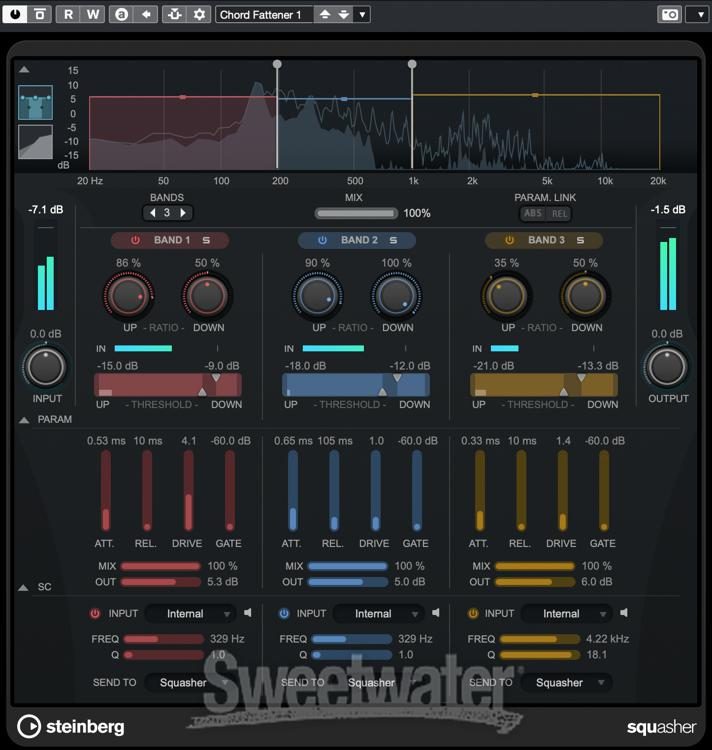The image size is (712, 750).
Task: Select the band spectrum view thumbnail
Action: (x=35, y=102)
